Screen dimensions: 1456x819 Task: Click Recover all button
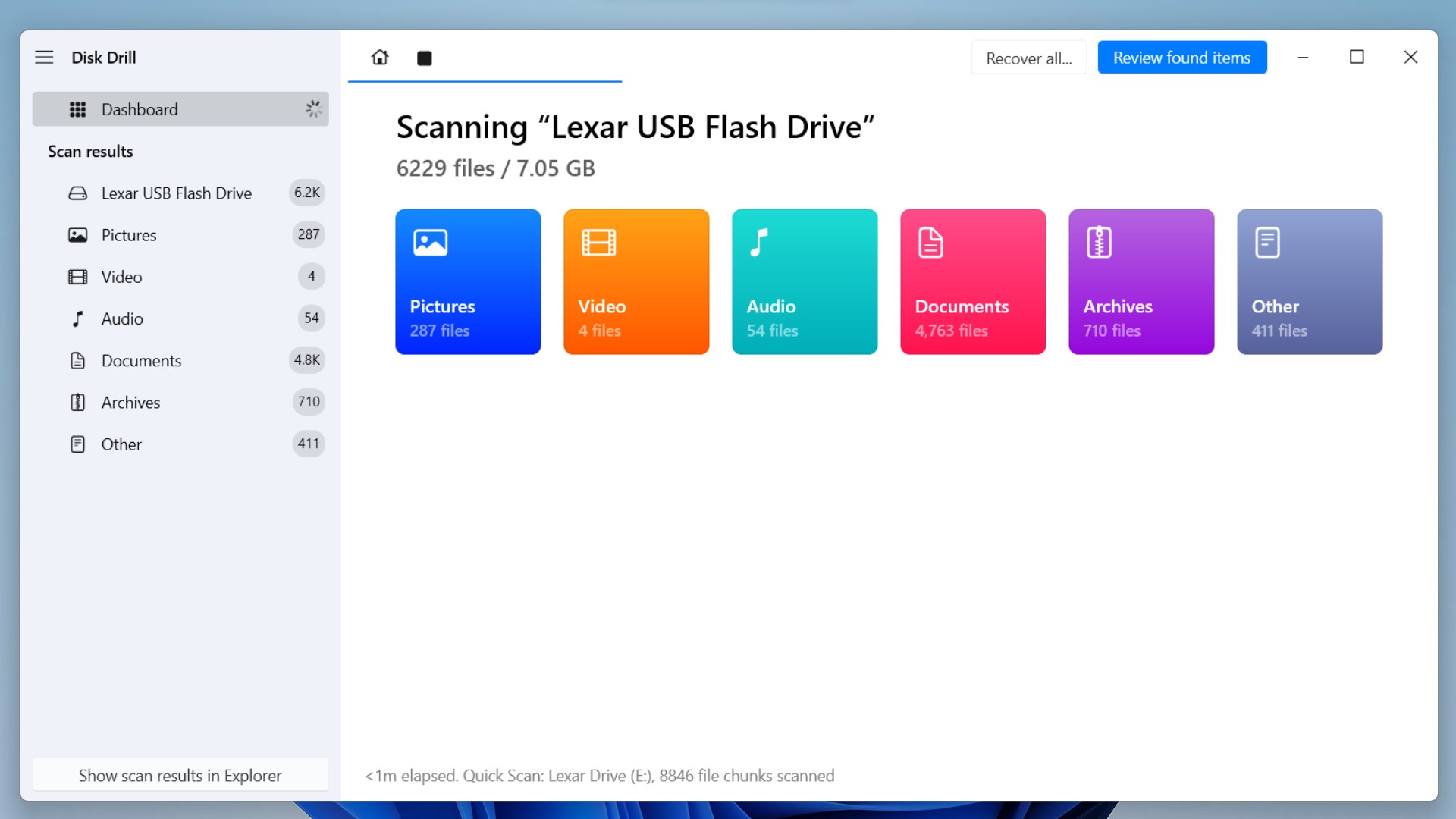click(1028, 57)
